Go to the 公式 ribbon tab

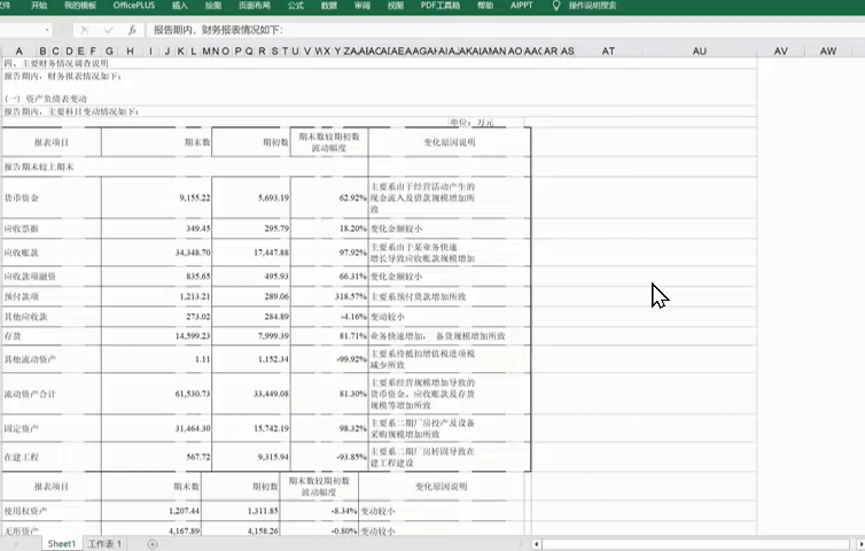296,6
